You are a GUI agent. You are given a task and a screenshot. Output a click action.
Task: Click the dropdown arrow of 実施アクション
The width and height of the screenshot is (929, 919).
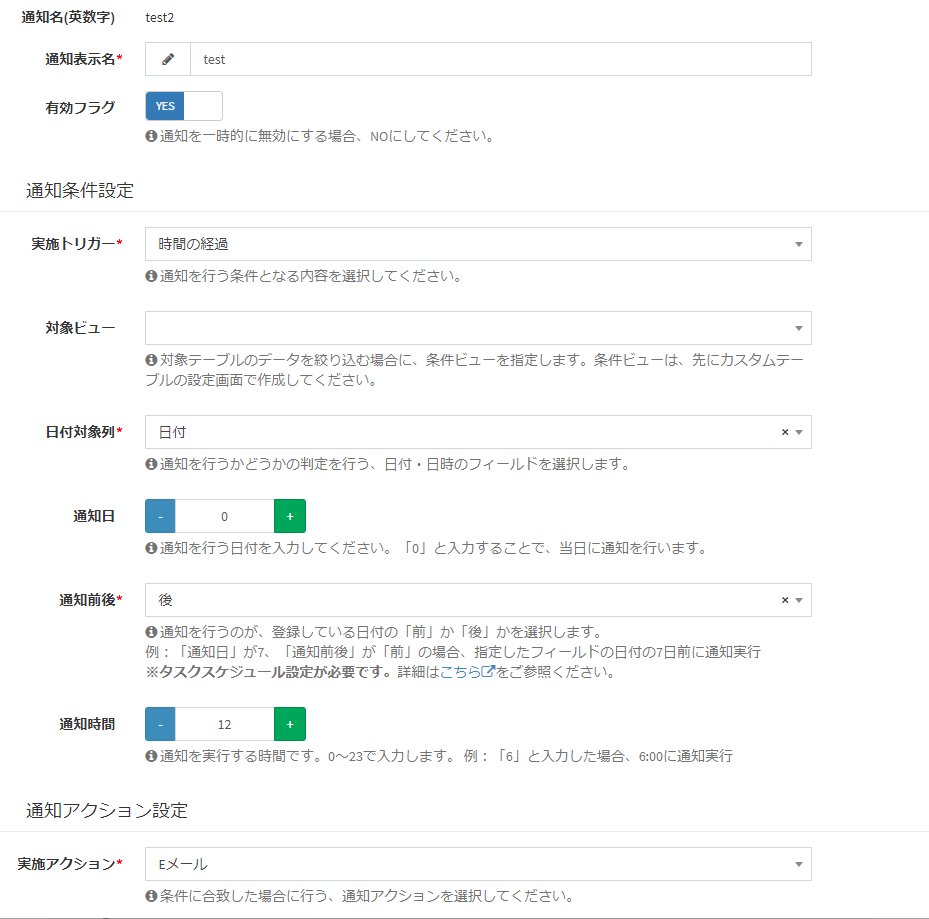[799, 864]
